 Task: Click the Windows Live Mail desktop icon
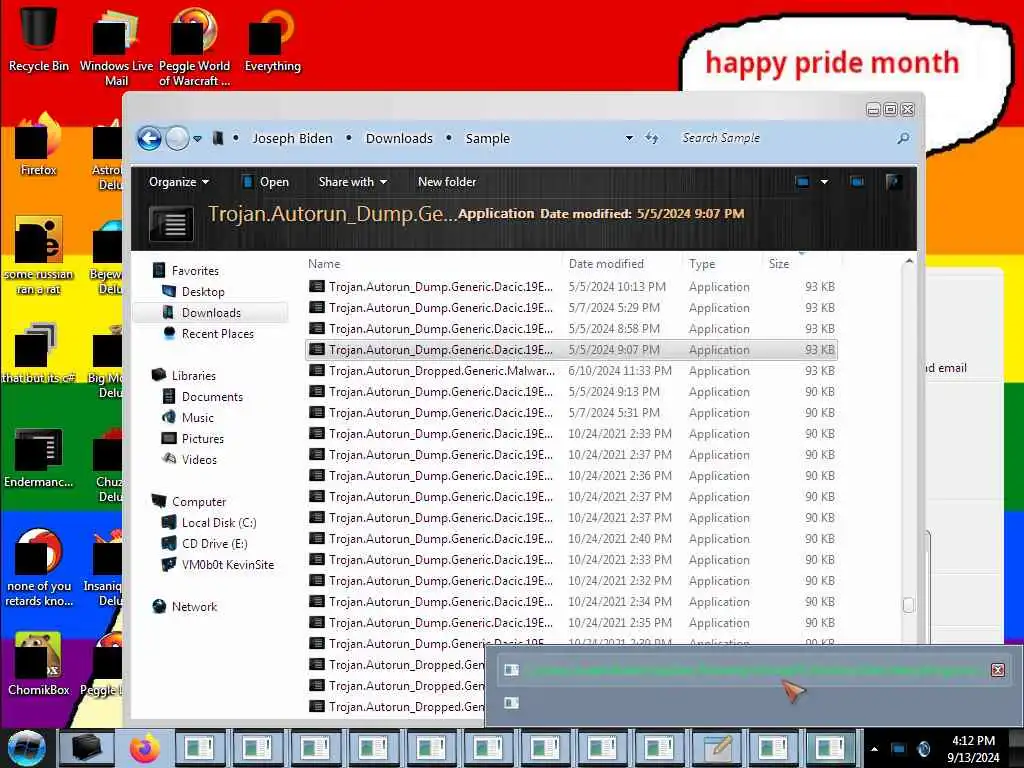116,46
